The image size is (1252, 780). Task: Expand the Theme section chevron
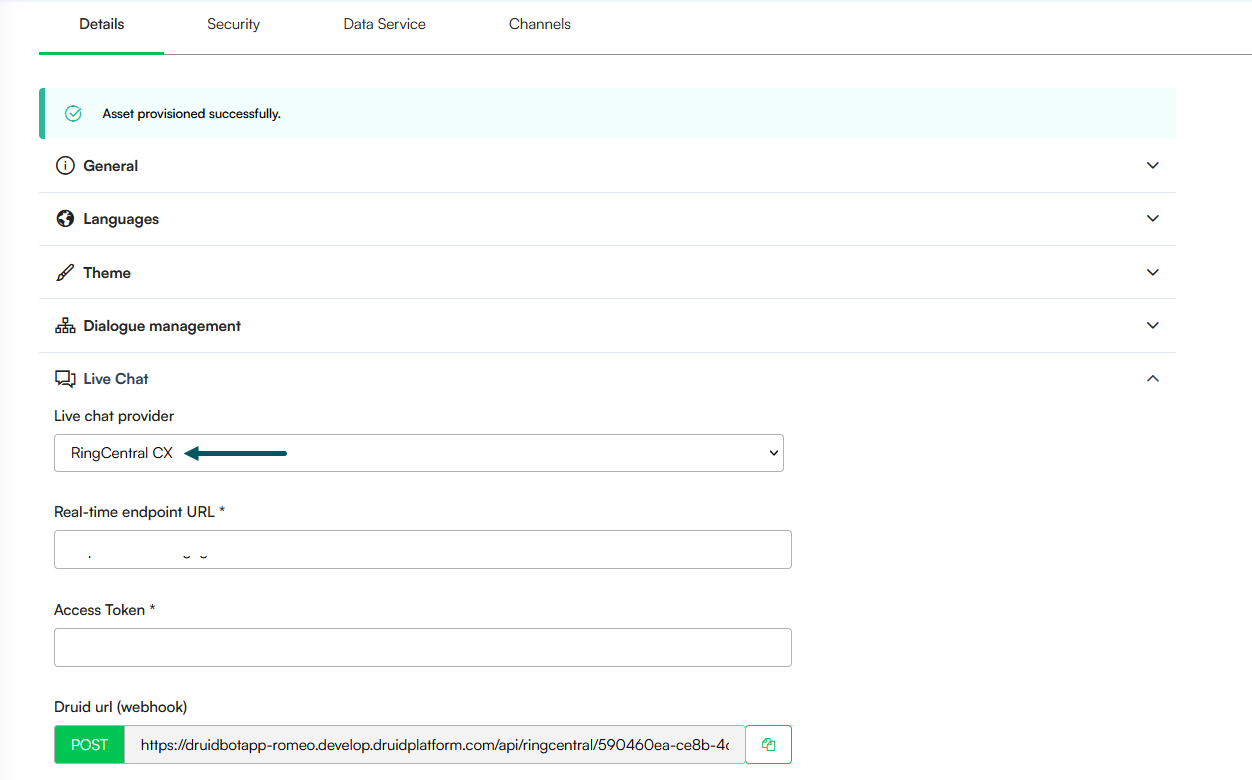[x=1152, y=272]
